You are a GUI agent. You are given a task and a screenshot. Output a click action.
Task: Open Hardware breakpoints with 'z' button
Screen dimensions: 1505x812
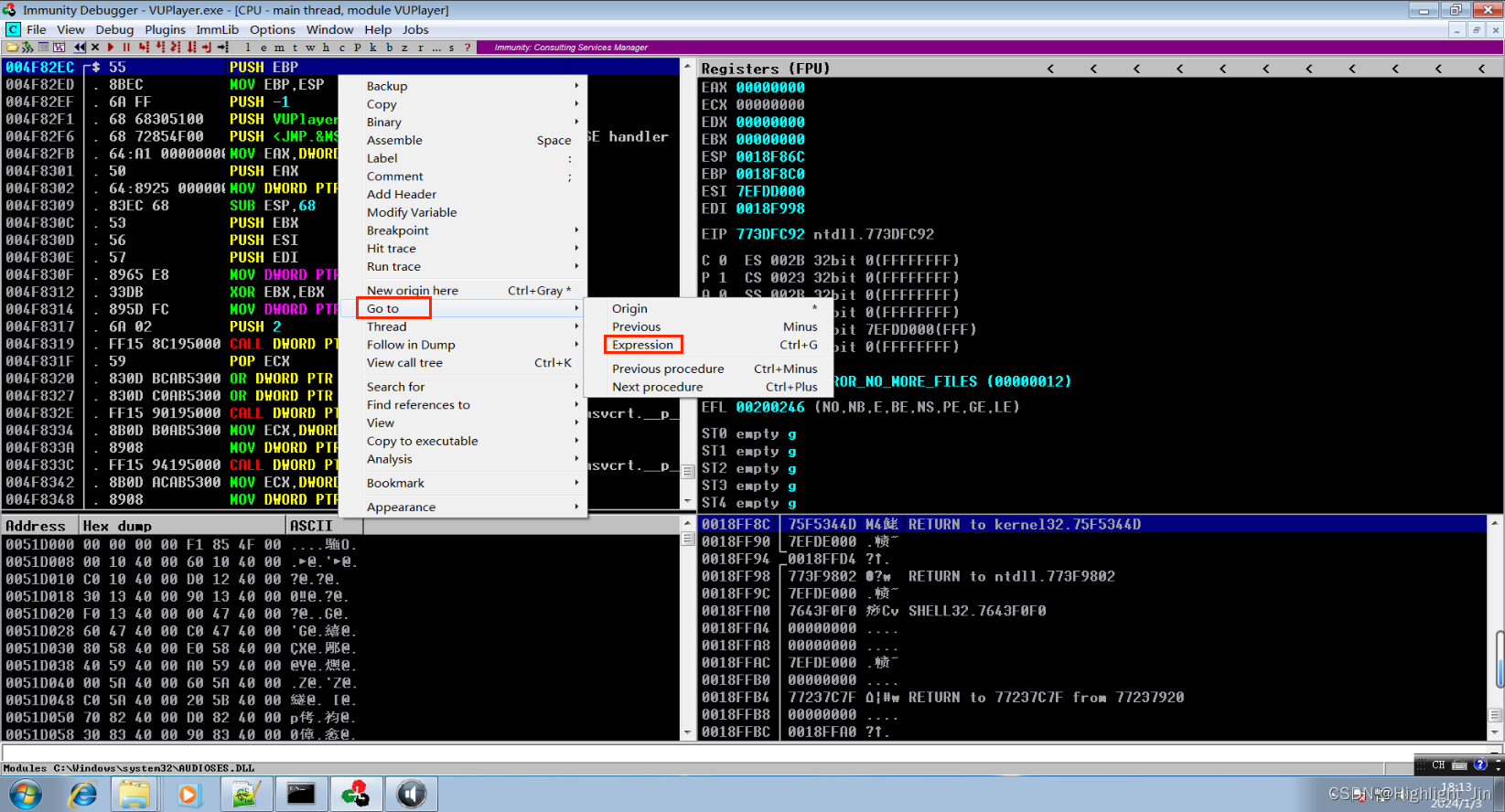tap(404, 47)
